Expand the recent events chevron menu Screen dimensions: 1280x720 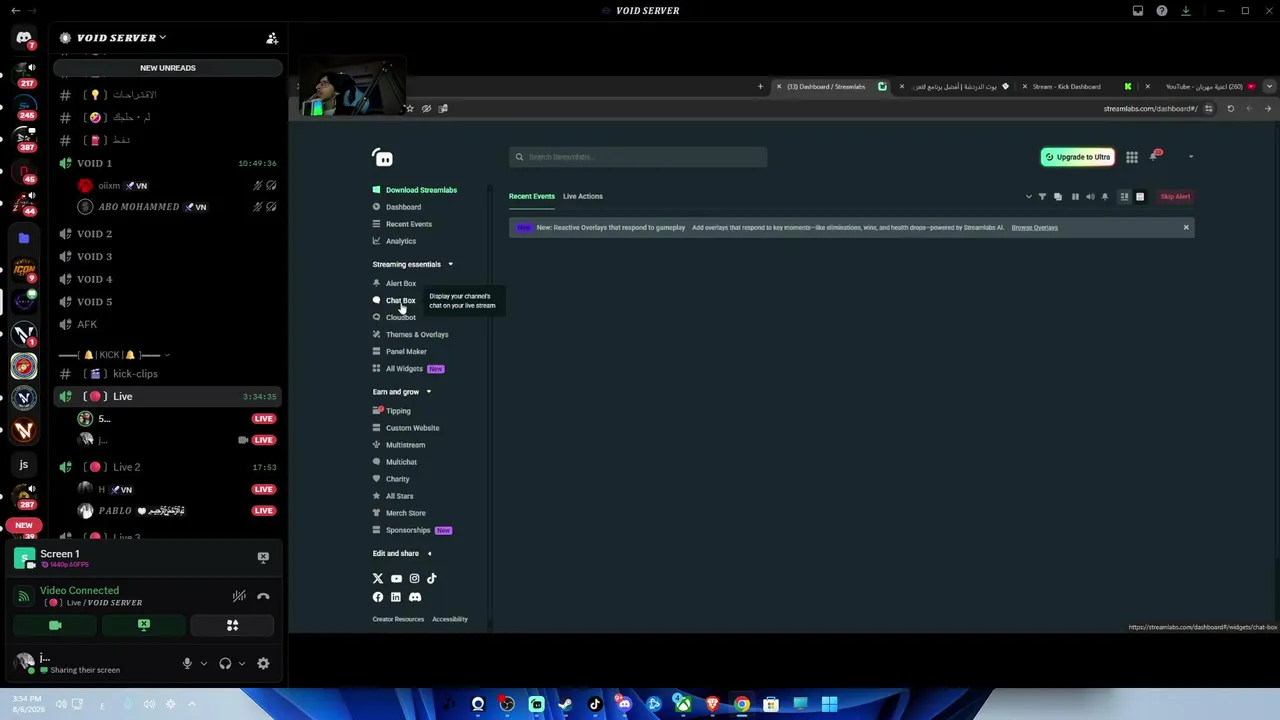point(1028,197)
